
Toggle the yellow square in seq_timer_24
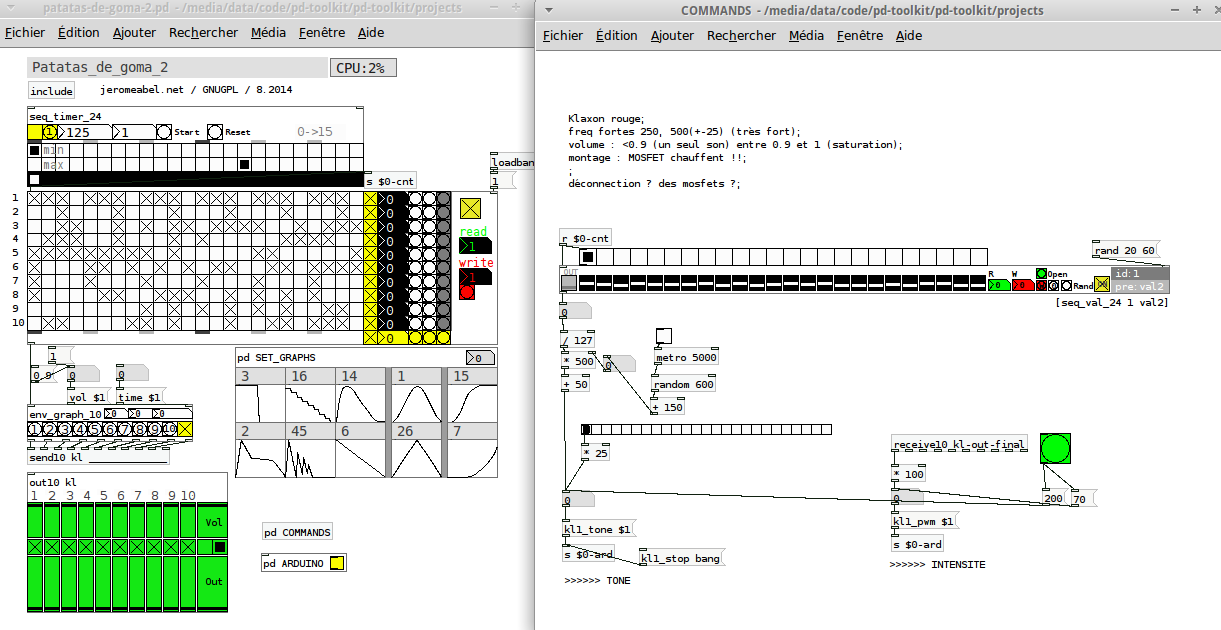pos(35,132)
